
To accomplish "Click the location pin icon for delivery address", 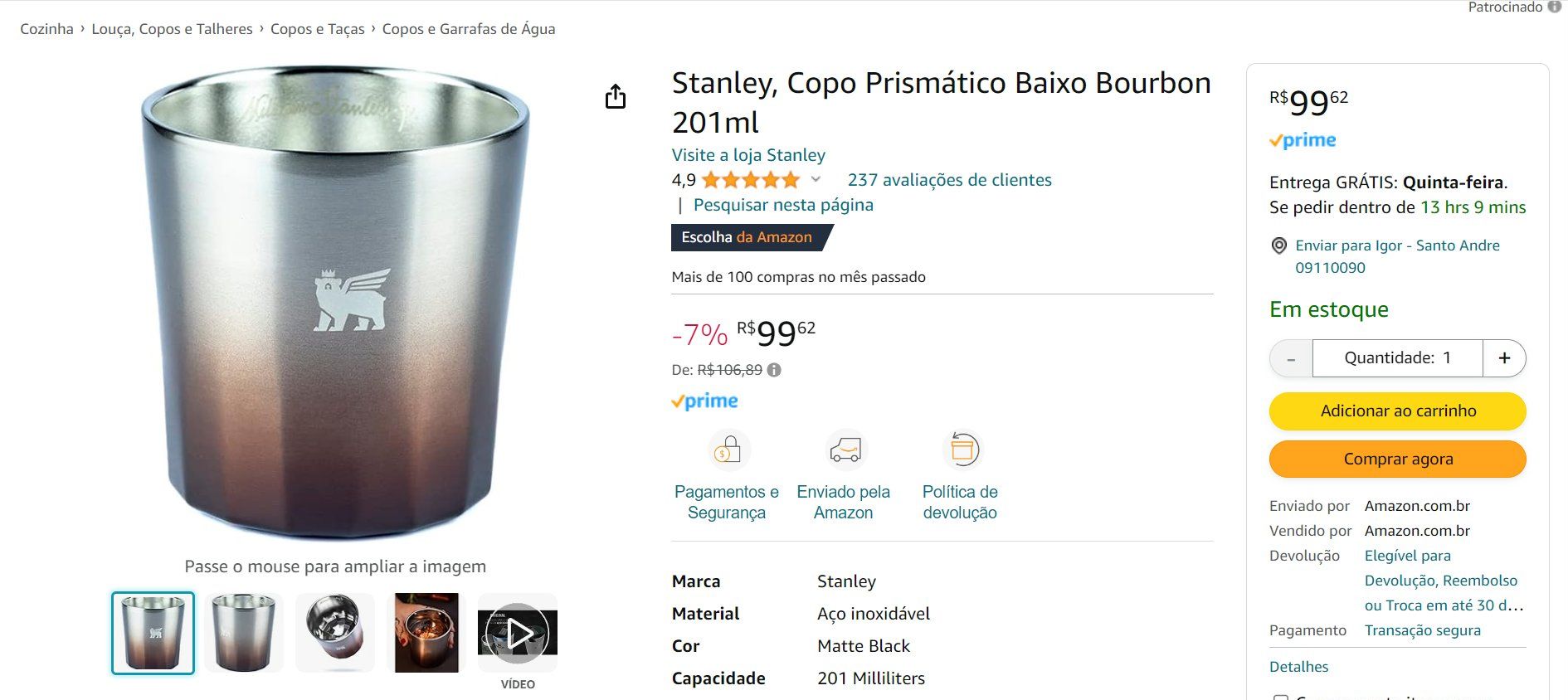I will (x=1279, y=245).
